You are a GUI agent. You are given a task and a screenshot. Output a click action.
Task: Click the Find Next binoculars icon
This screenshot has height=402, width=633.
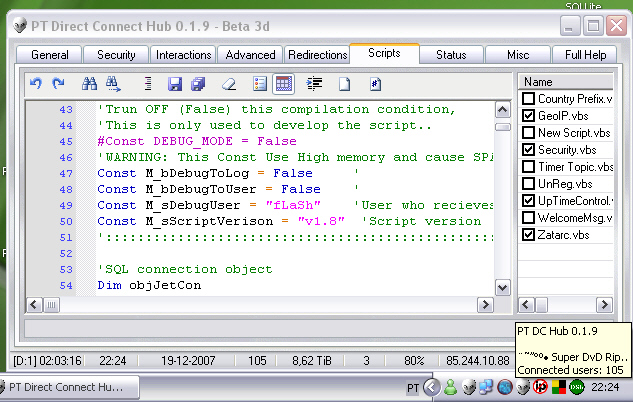(x=113, y=84)
